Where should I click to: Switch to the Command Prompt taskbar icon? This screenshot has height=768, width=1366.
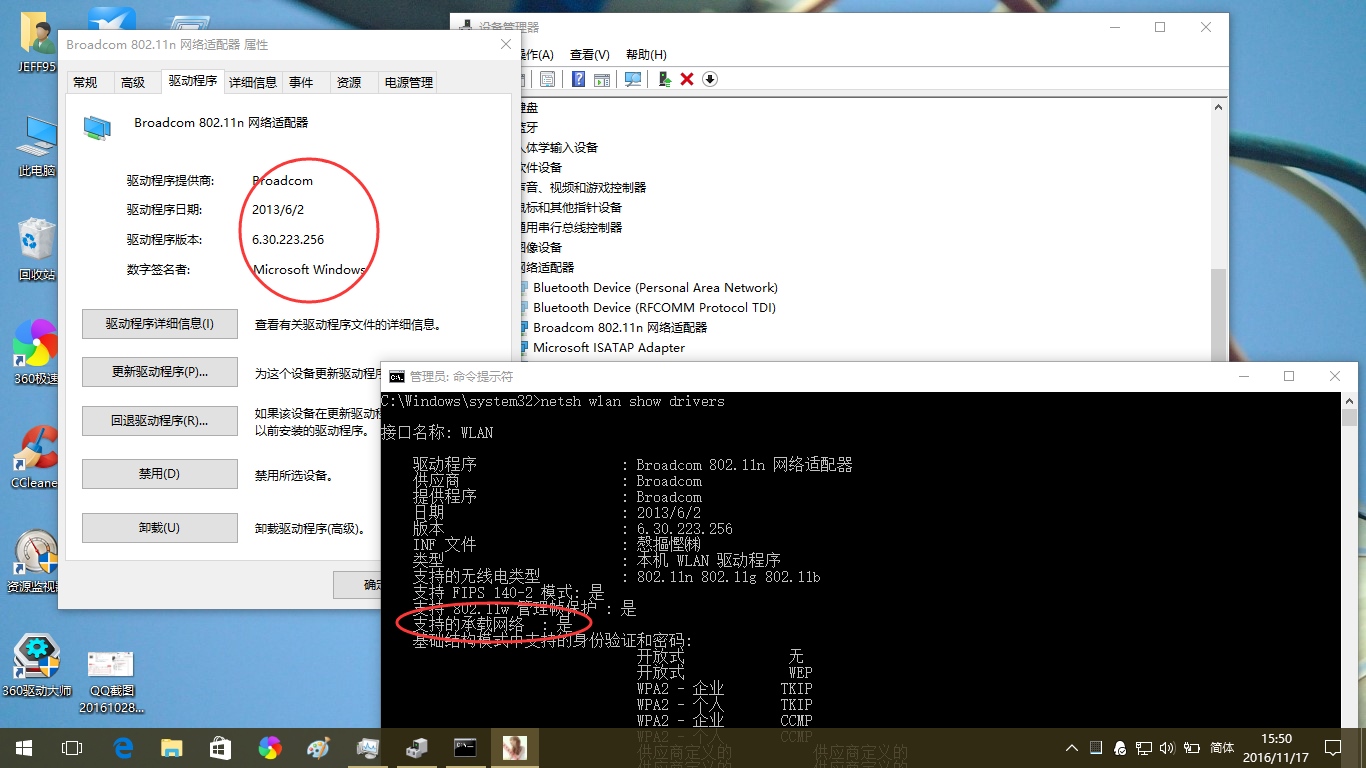465,747
